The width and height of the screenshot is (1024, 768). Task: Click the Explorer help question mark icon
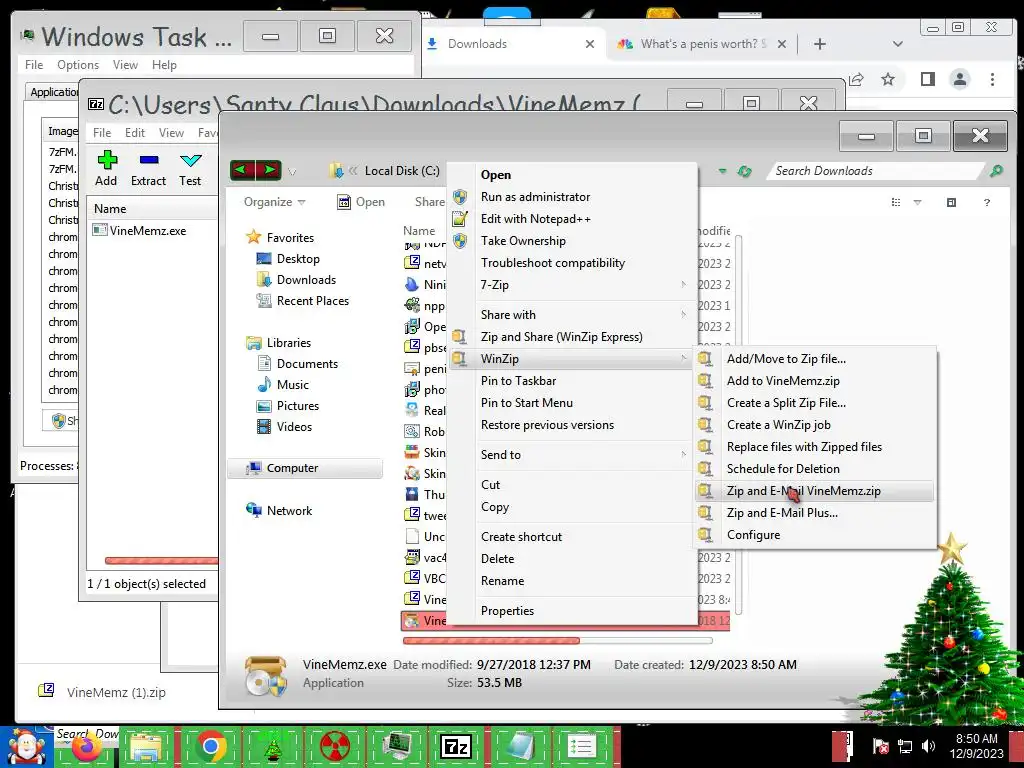click(987, 202)
